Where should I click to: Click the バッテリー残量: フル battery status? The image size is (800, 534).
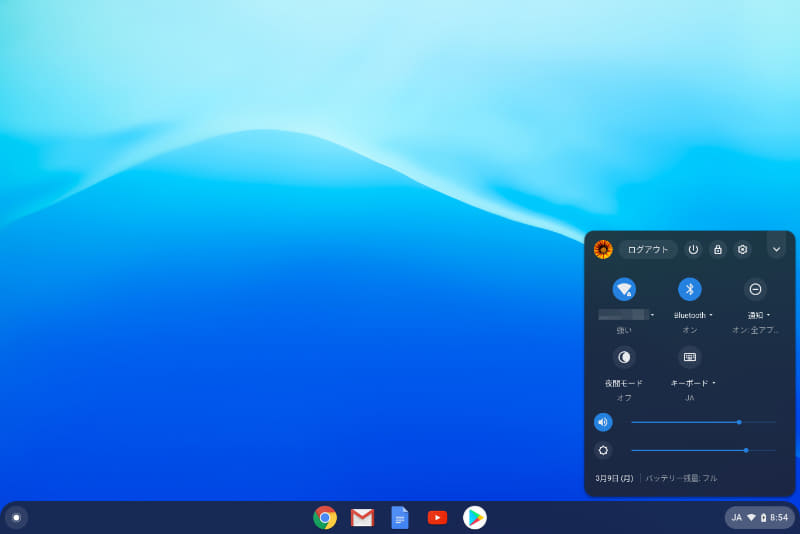click(x=682, y=478)
